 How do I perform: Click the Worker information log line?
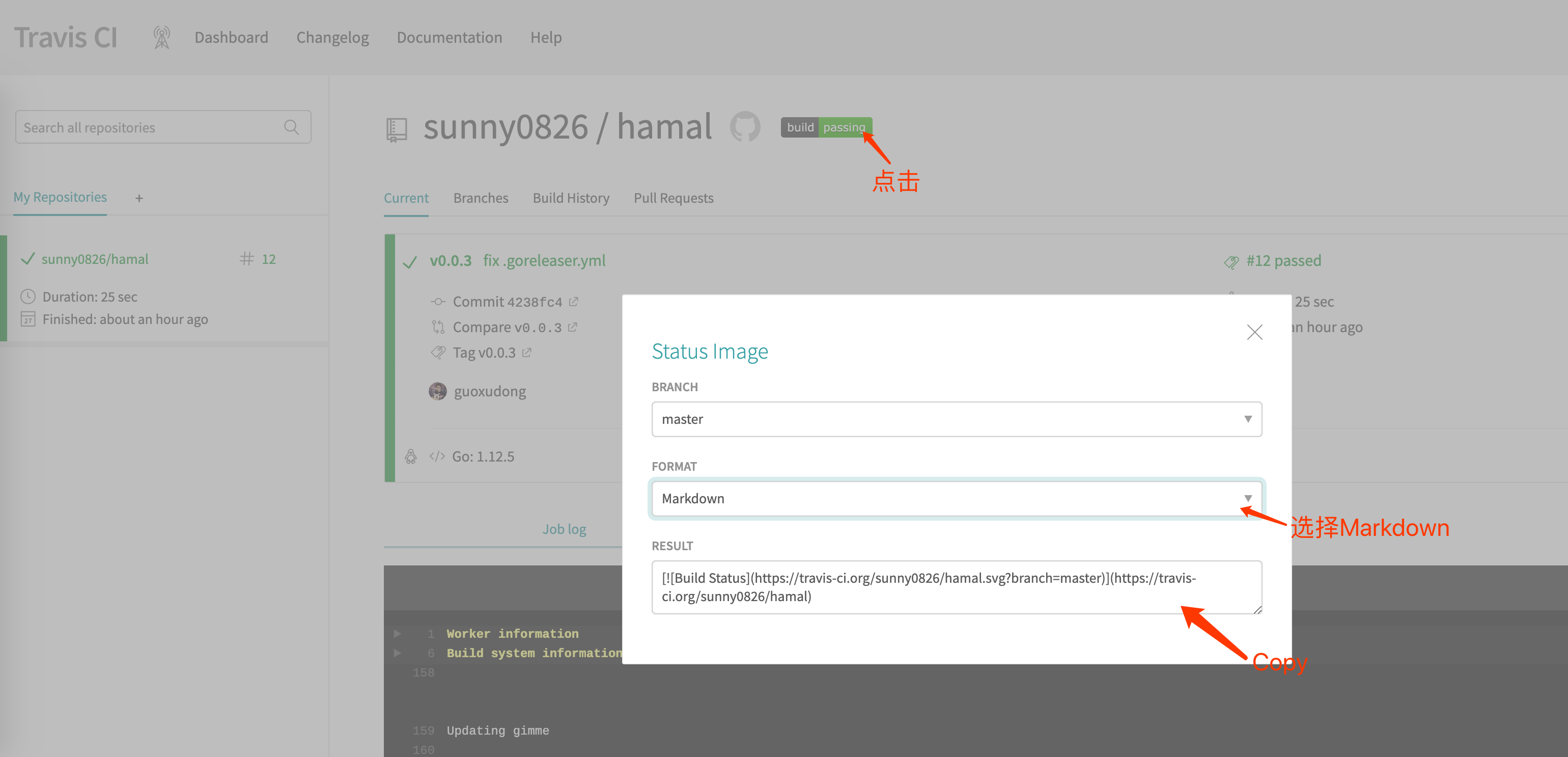[513, 633]
